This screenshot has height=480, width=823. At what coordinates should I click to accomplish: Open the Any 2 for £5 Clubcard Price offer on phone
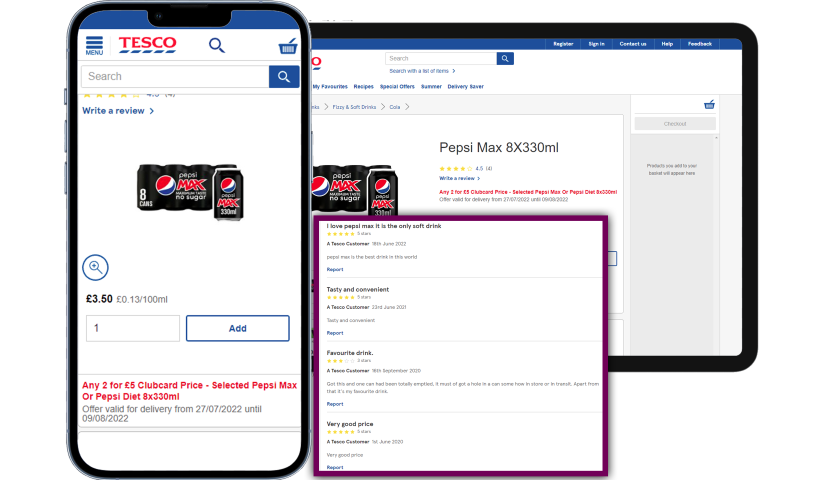coord(189,391)
